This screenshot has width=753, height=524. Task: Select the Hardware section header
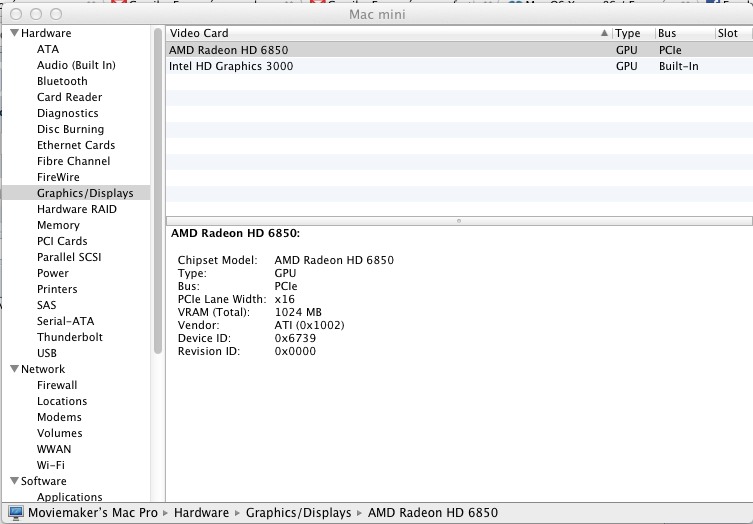(46, 33)
